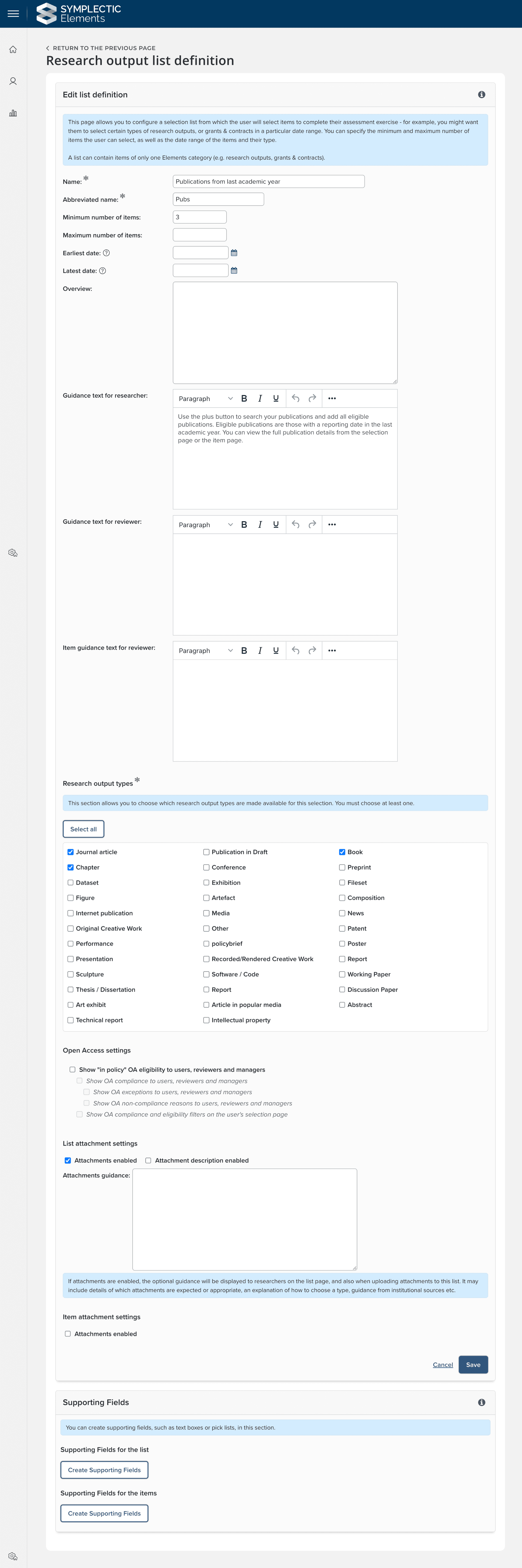Image resolution: width=522 pixels, height=1568 pixels.
Task: Toggle bold in researcher guidance editor
Action: tap(244, 399)
